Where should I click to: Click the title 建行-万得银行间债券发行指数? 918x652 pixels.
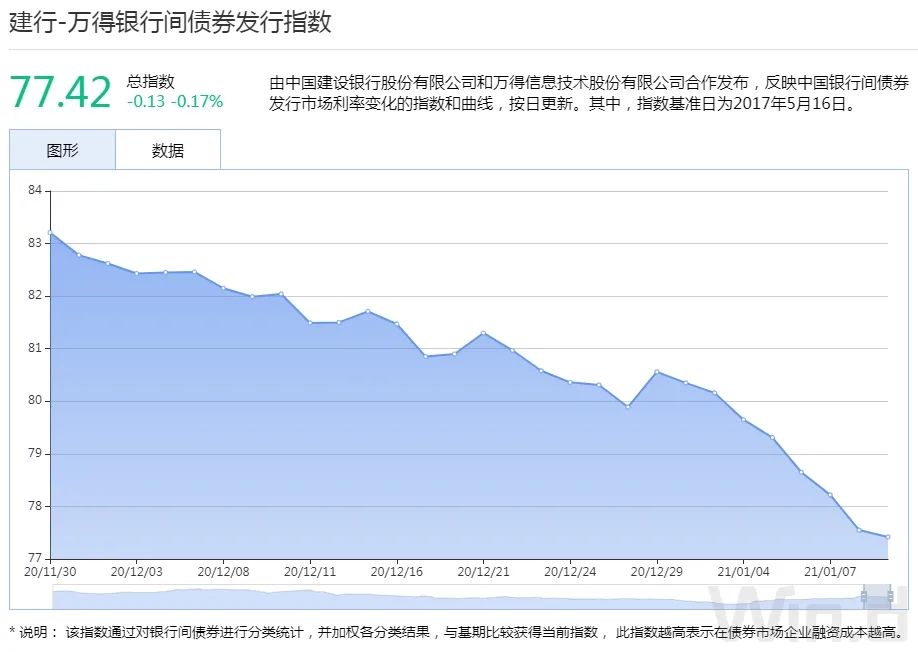[170, 22]
